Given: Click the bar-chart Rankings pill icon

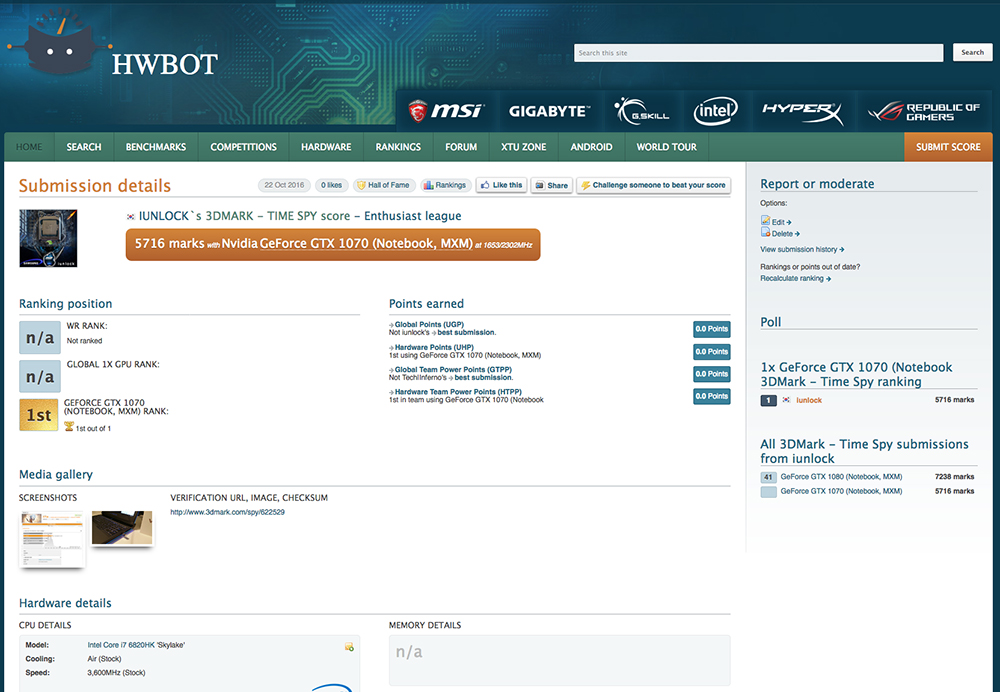Looking at the screenshot, I should (x=429, y=185).
